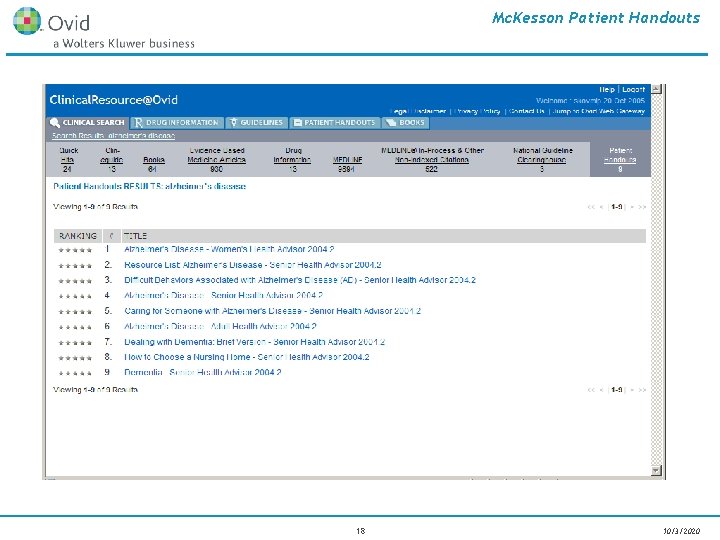This screenshot has height=540, width=720.
Task: Open Resource List Alzheimer's Disease handout
Action: coord(253,265)
